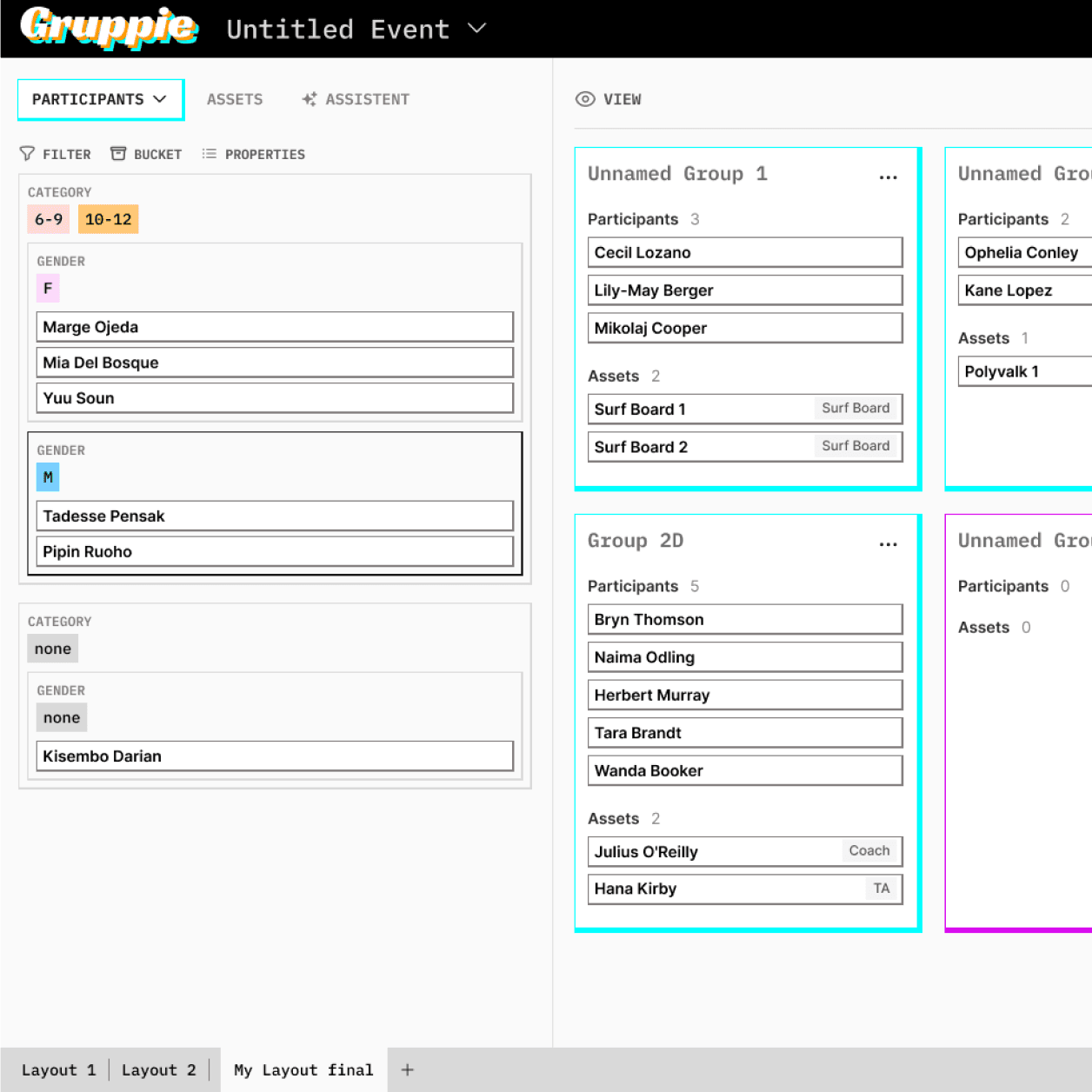Toggle the F gender chip filter
1092x1092 pixels.
(48, 288)
